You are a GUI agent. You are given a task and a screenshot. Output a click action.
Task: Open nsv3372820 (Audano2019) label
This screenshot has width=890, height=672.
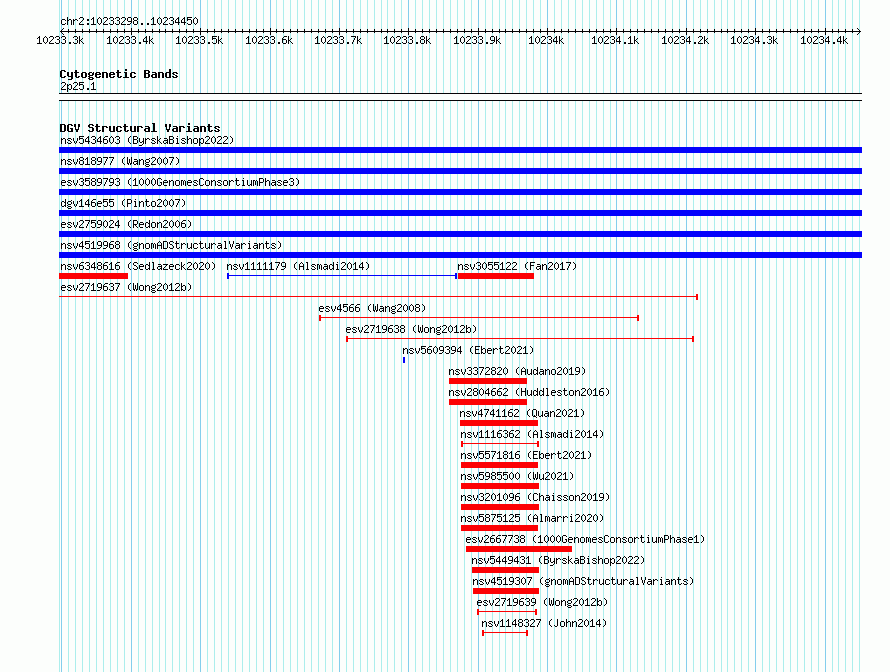point(517,371)
